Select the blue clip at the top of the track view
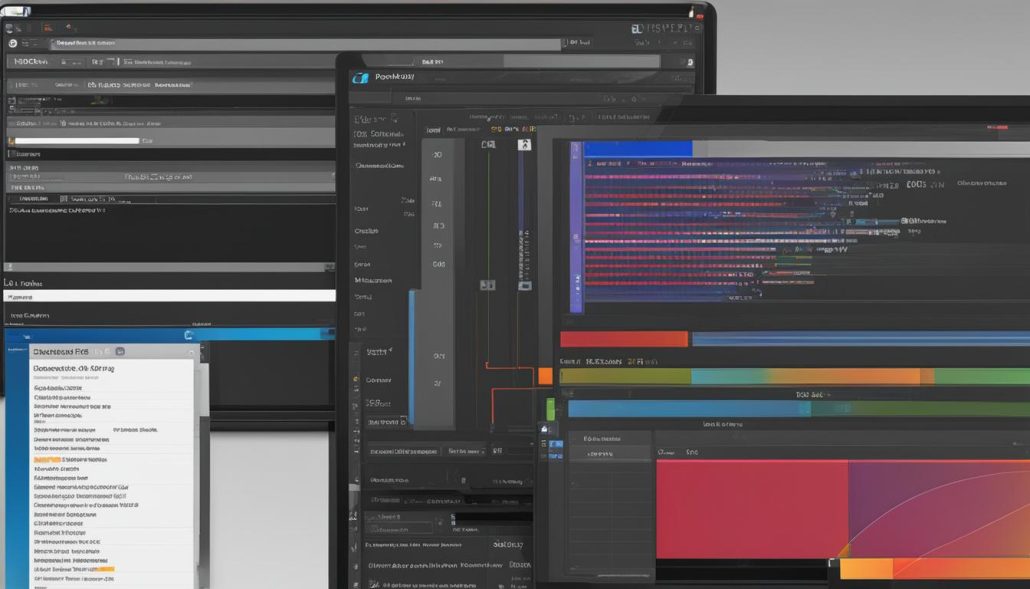The height and width of the screenshot is (589, 1030). tap(638, 148)
